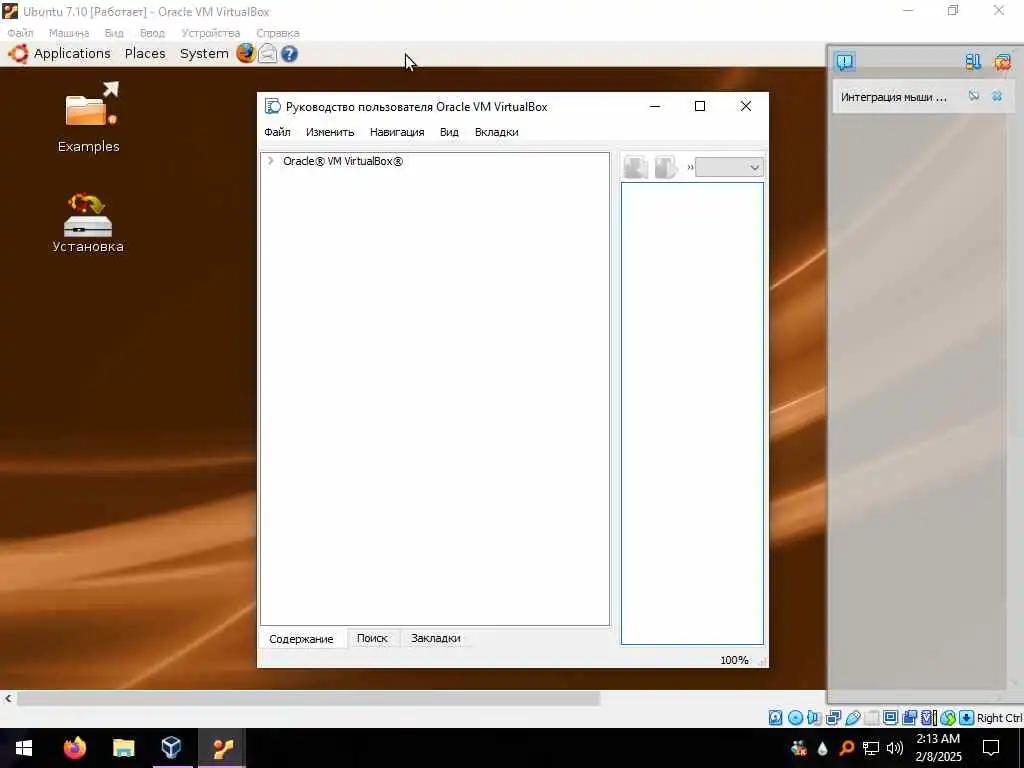The height and width of the screenshot is (768, 1024).
Task: Click the Right Ctrl host key label
Action: pos(999,718)
